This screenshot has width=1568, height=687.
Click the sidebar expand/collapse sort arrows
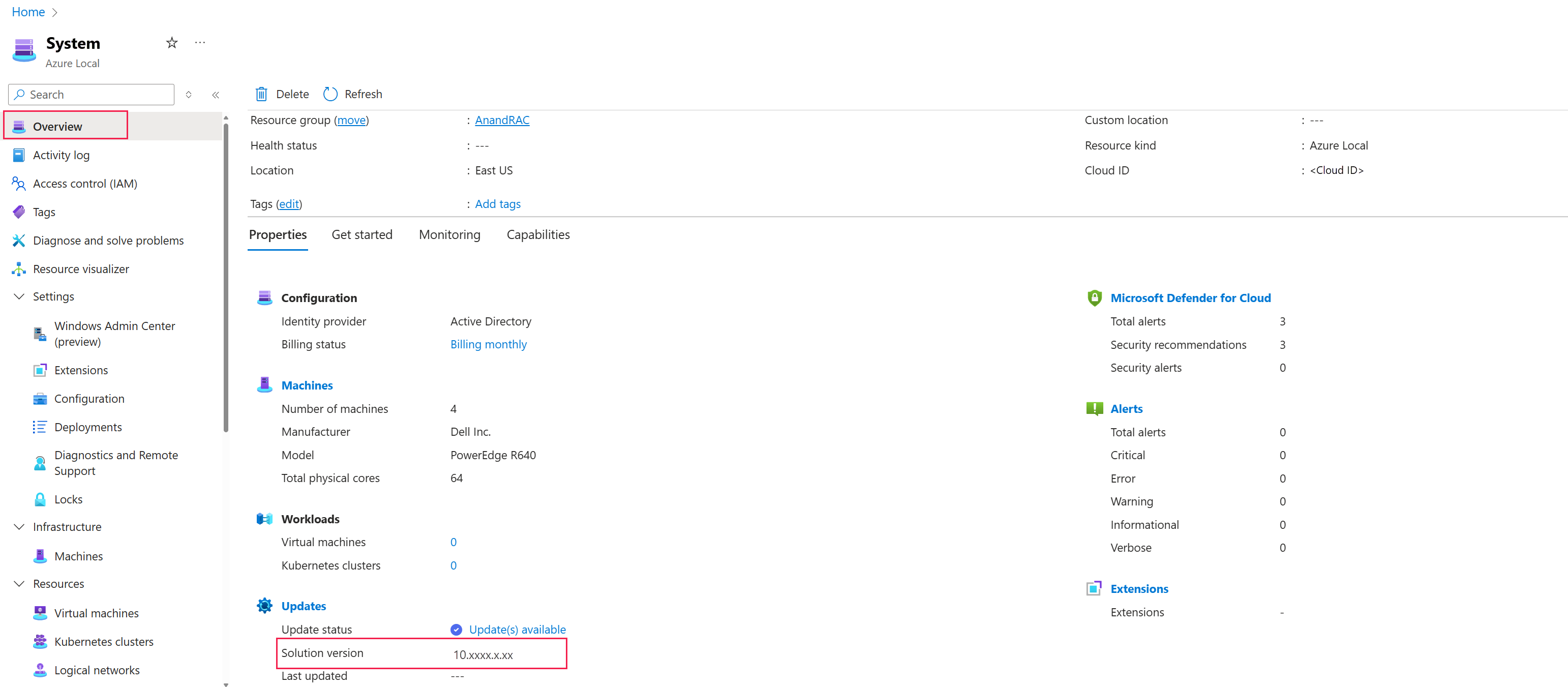pyautogui.click(x=189, y=95)
